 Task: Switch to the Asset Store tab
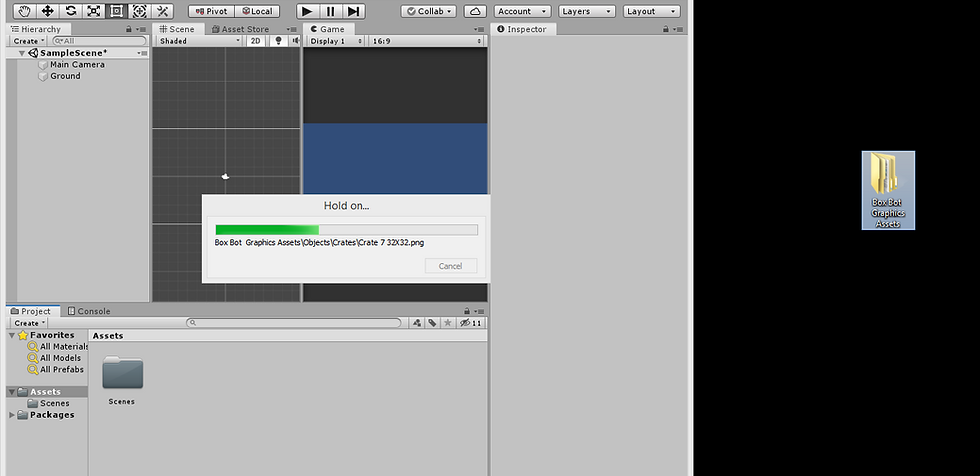pyautogui.click(x=241, y=29)
